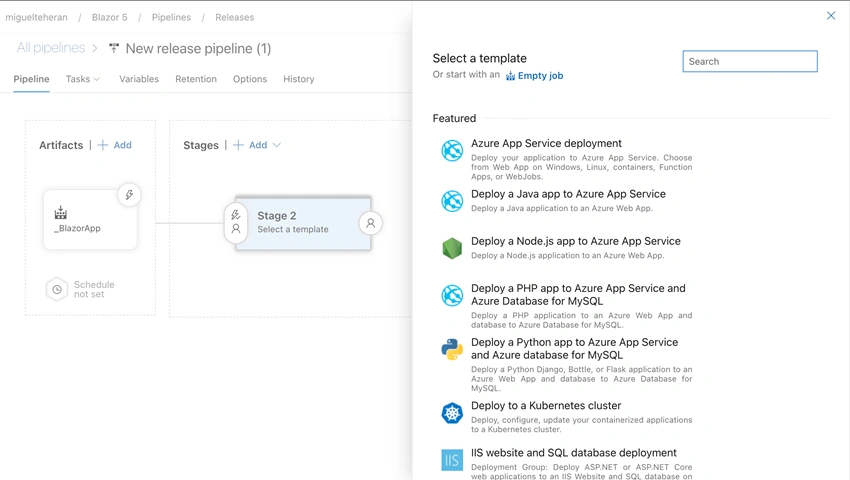This screenshot has width=850, height=480.
Task: Click the release pipeline icon beside the title
Action: click(x=114, y=48)
